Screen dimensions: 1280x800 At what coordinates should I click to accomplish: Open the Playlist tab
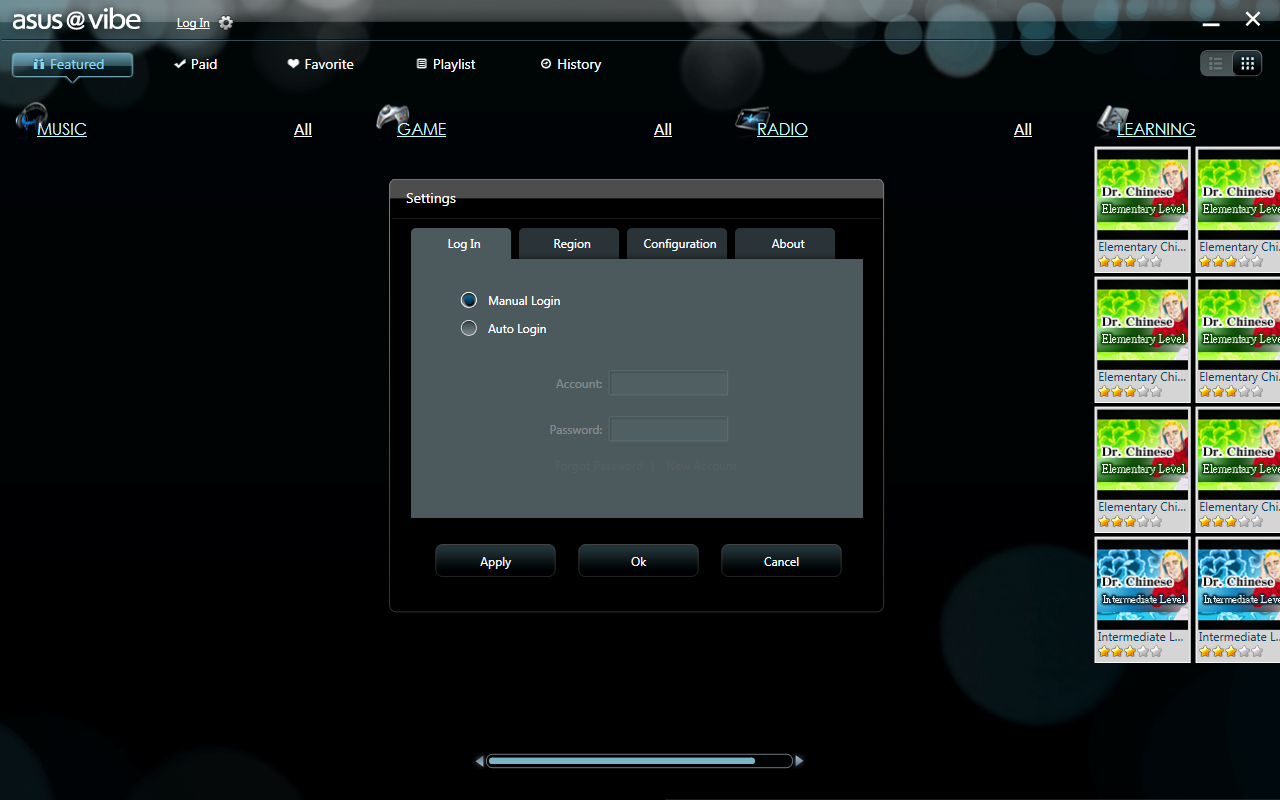click(445, 64)
